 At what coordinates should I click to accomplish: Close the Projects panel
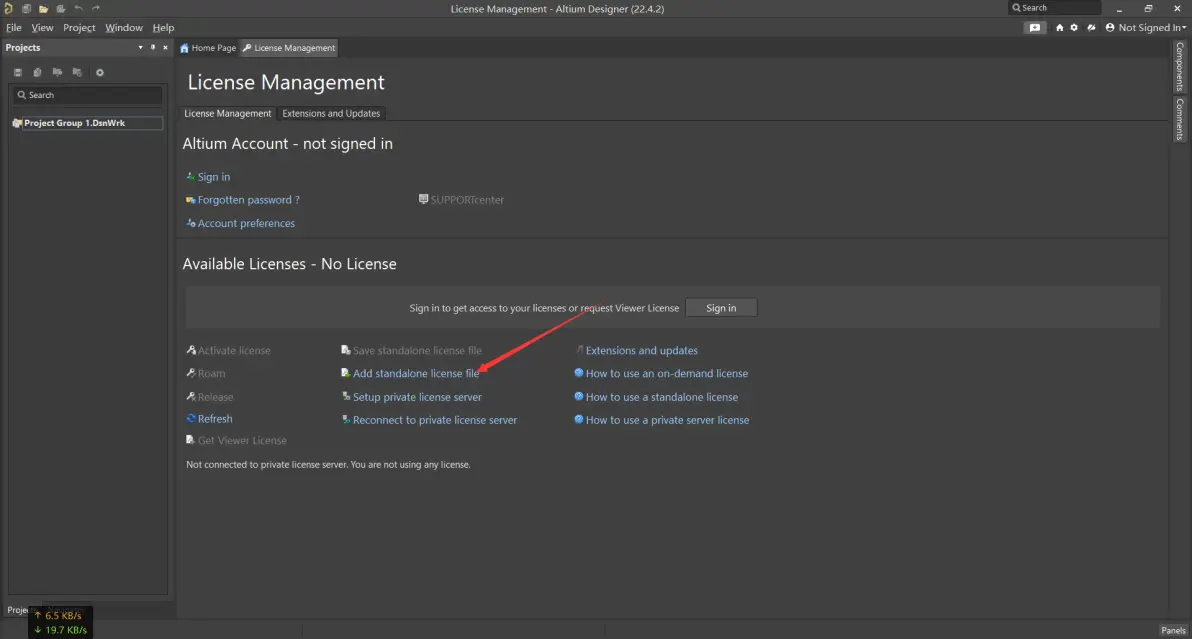165,47
